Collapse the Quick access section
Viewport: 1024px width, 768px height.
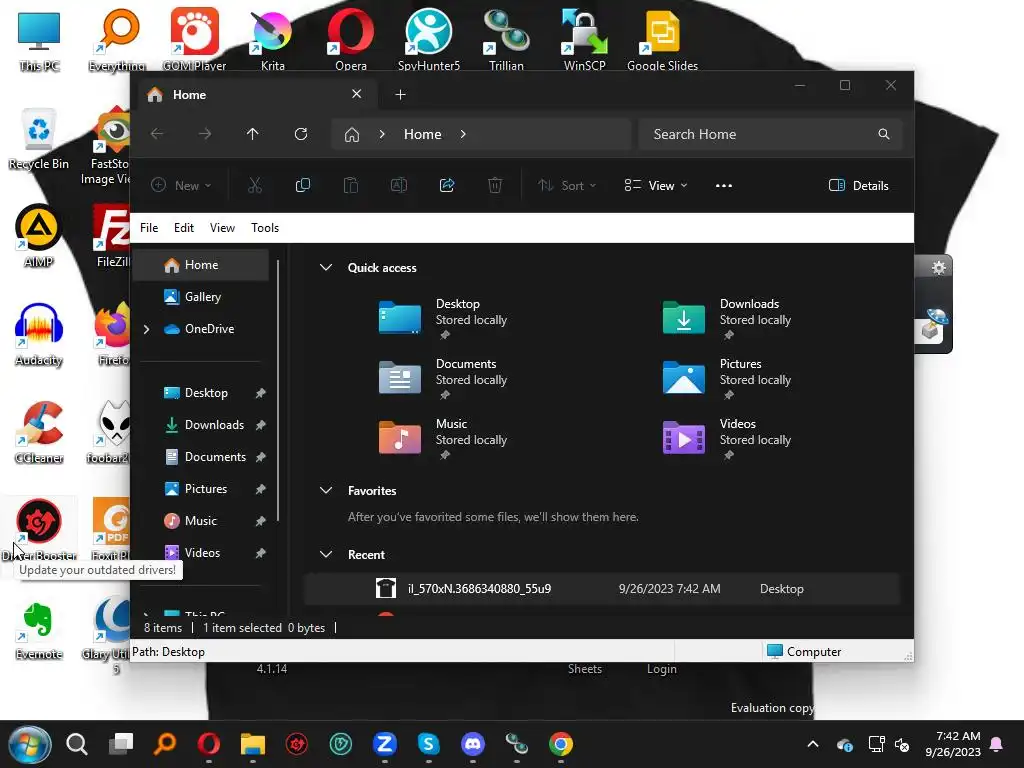pyautogui.click(x=326, y=267)
